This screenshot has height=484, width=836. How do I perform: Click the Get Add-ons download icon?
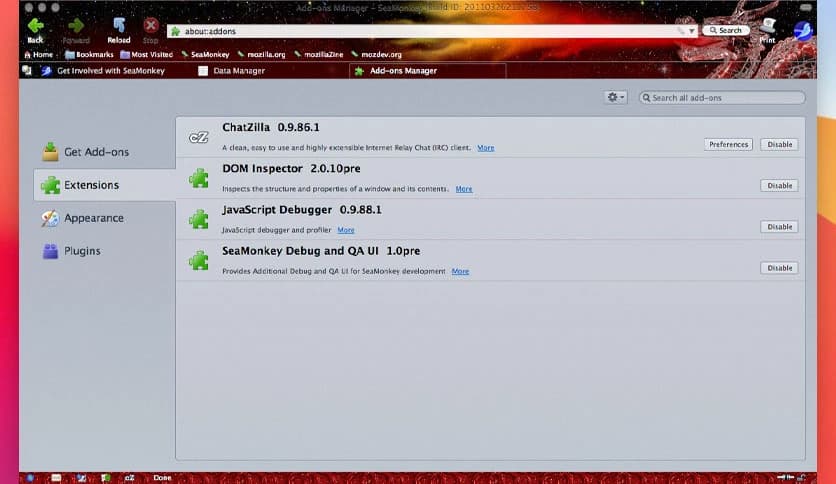point(50,152)
